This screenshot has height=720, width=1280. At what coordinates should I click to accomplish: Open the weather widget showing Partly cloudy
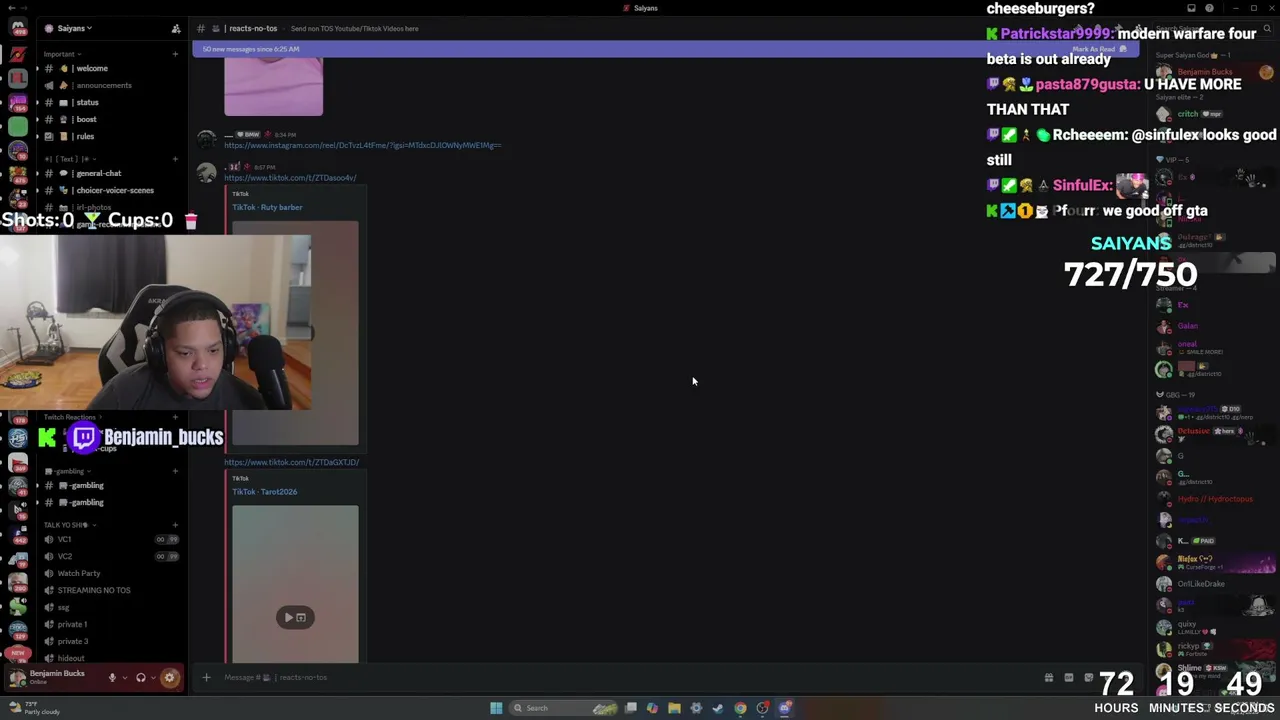point(36,708)
